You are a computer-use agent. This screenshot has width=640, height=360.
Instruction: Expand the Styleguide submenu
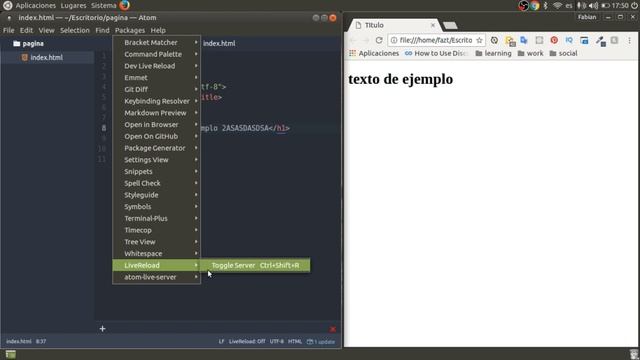click(156, 195)
